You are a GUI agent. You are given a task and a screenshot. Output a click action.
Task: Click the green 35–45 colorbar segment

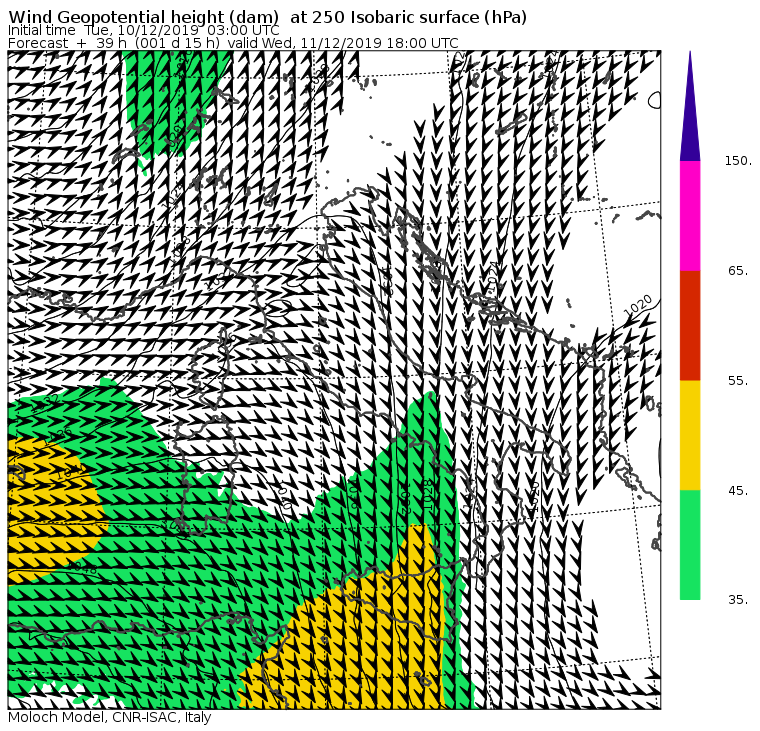click(x=690, y=545)
